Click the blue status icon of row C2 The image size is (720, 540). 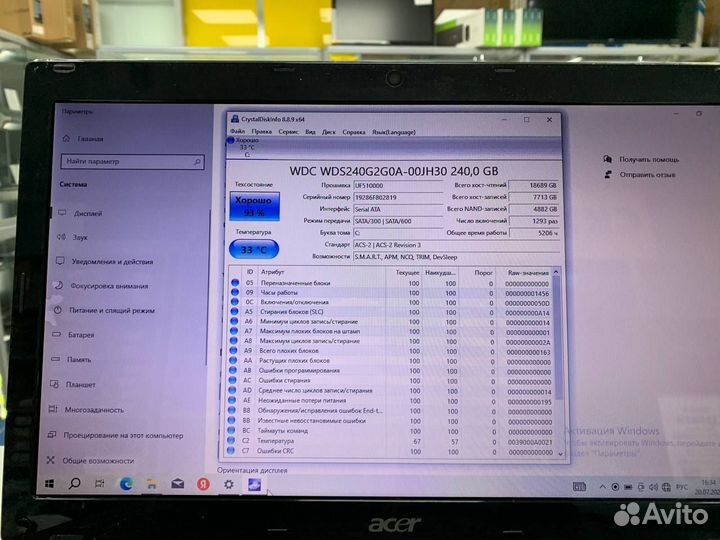coord(232,441)
